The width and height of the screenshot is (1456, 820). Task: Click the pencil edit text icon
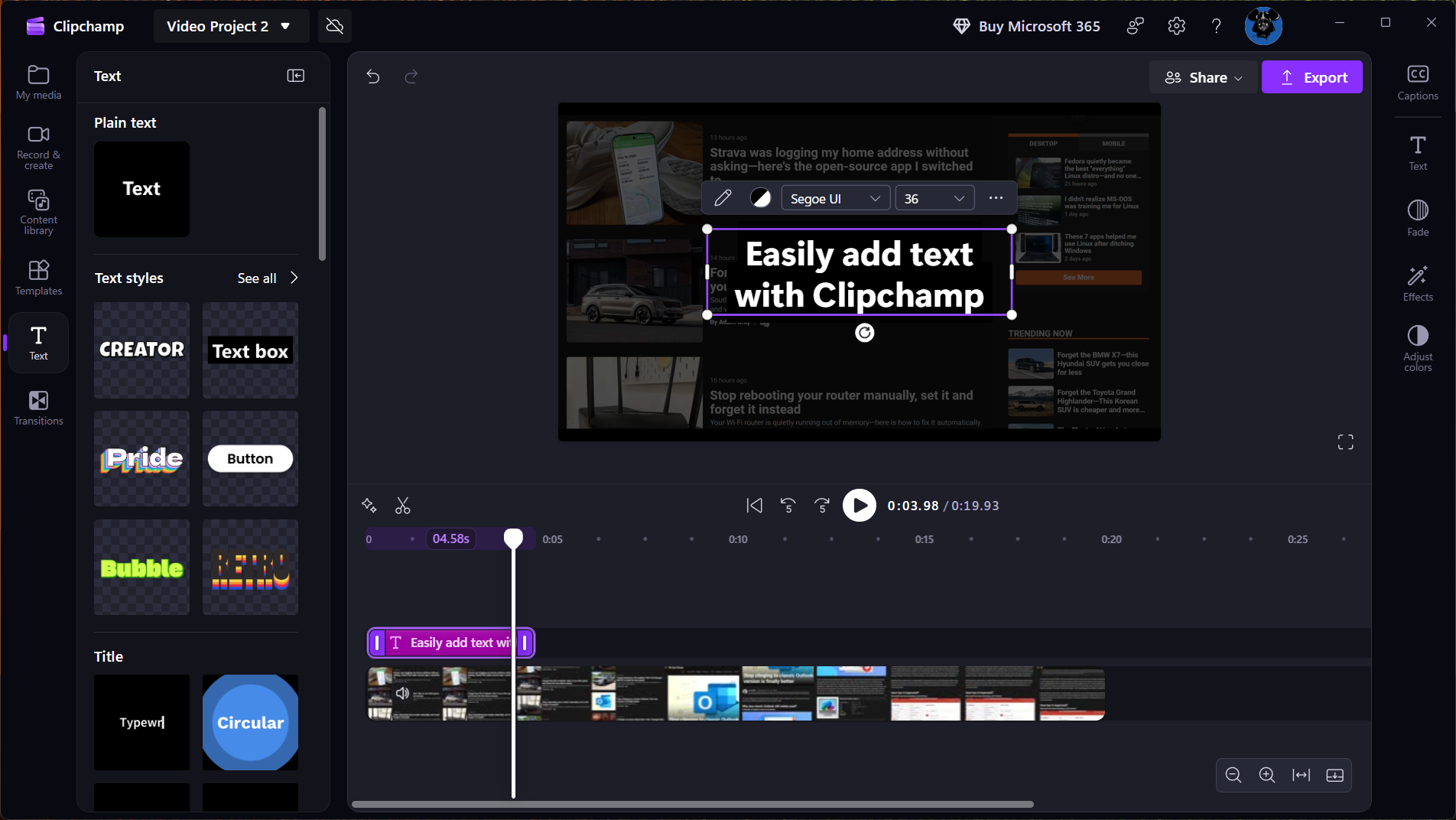(723, 198)
